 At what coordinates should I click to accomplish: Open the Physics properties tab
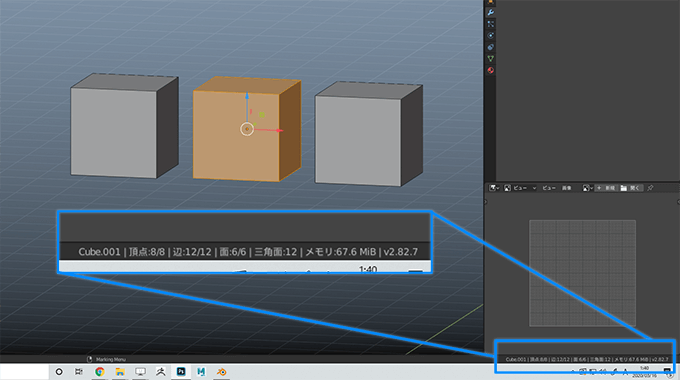490,36
